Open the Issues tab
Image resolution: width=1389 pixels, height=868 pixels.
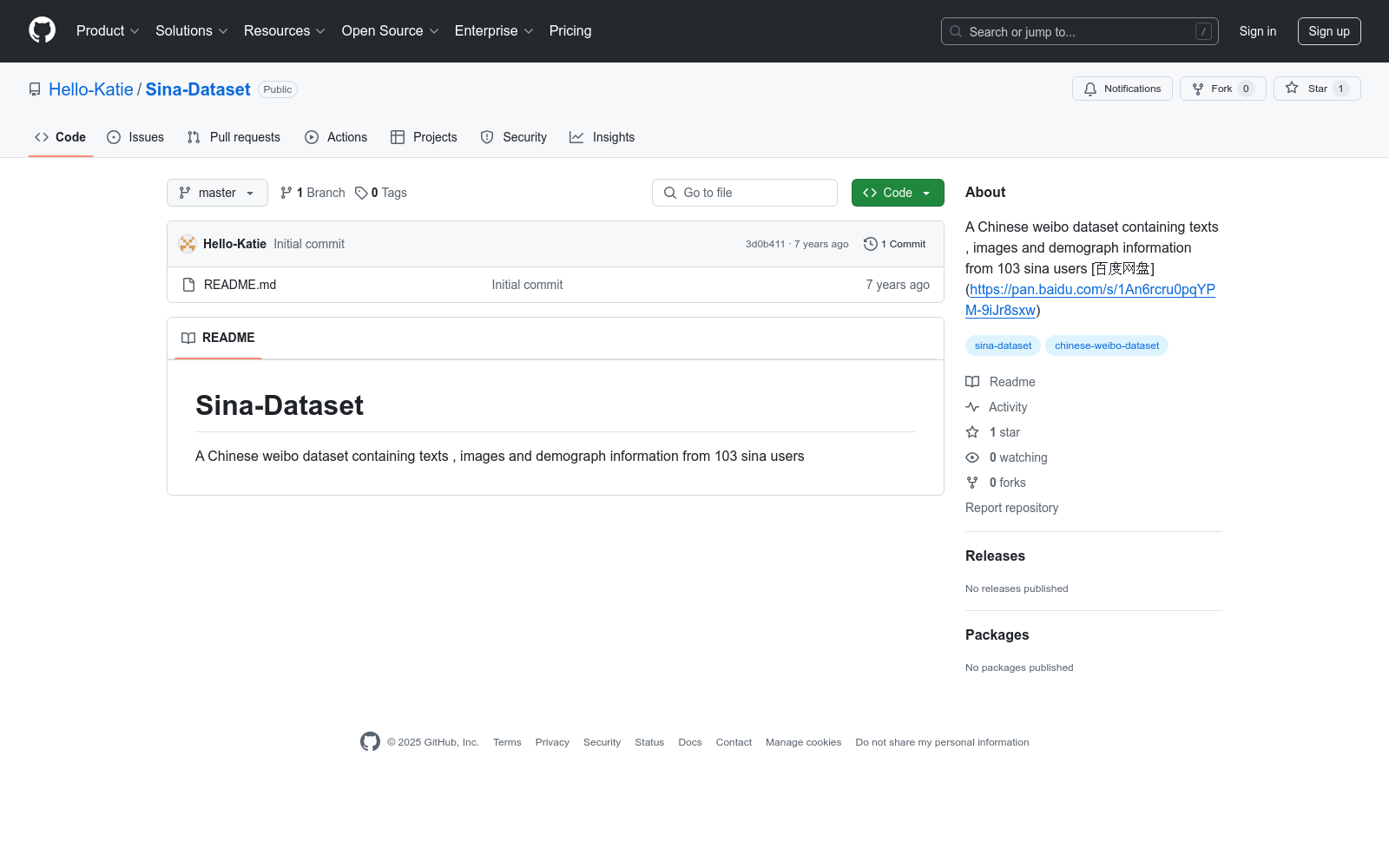[135, 137]
